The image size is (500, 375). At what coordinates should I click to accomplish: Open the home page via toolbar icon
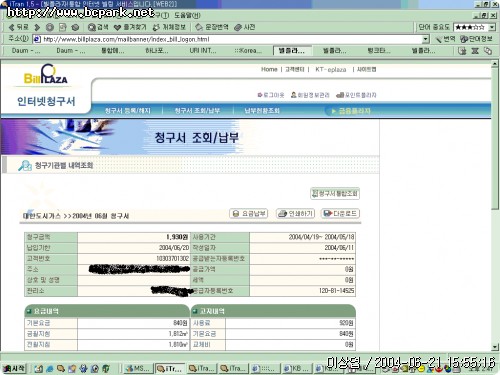75,27
